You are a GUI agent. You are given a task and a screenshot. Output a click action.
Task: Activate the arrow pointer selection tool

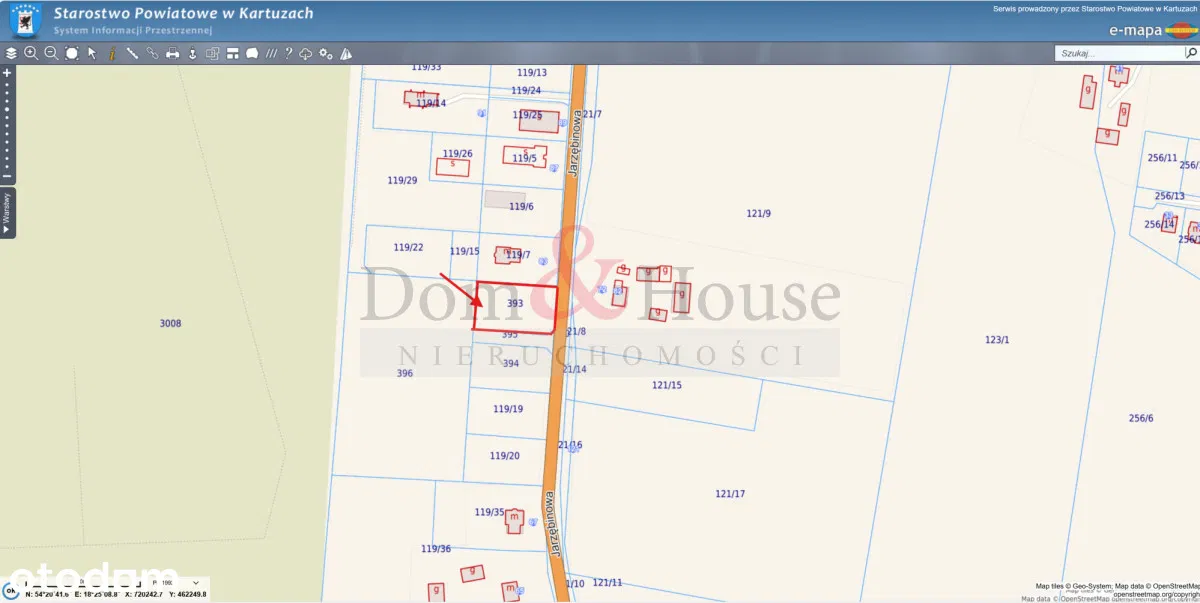pyautogui.click(x=92, y=53)
